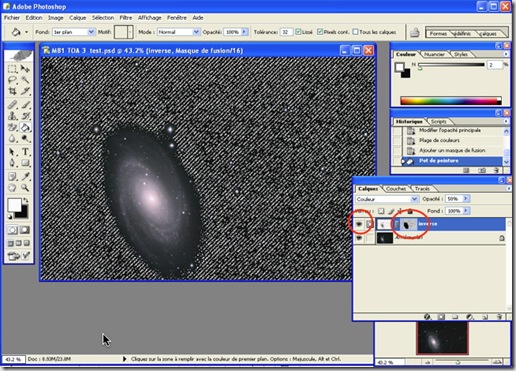
Task: Toggle Lissé anti-alias checkbox
Action: pyautogui.click(x=298, y=32)
